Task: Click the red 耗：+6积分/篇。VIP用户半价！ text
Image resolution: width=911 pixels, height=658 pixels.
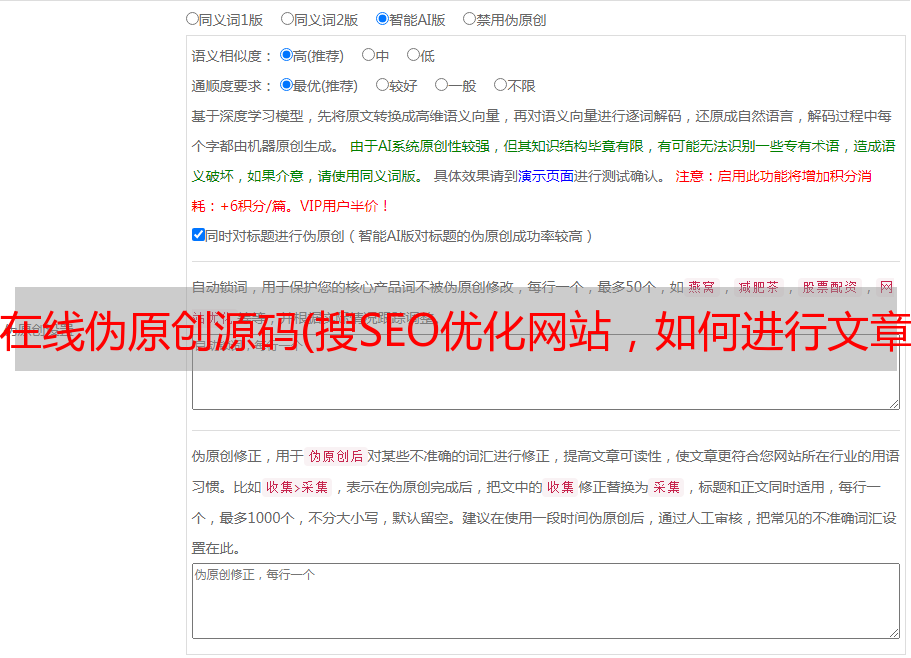Action: click(x=290, y=206)
